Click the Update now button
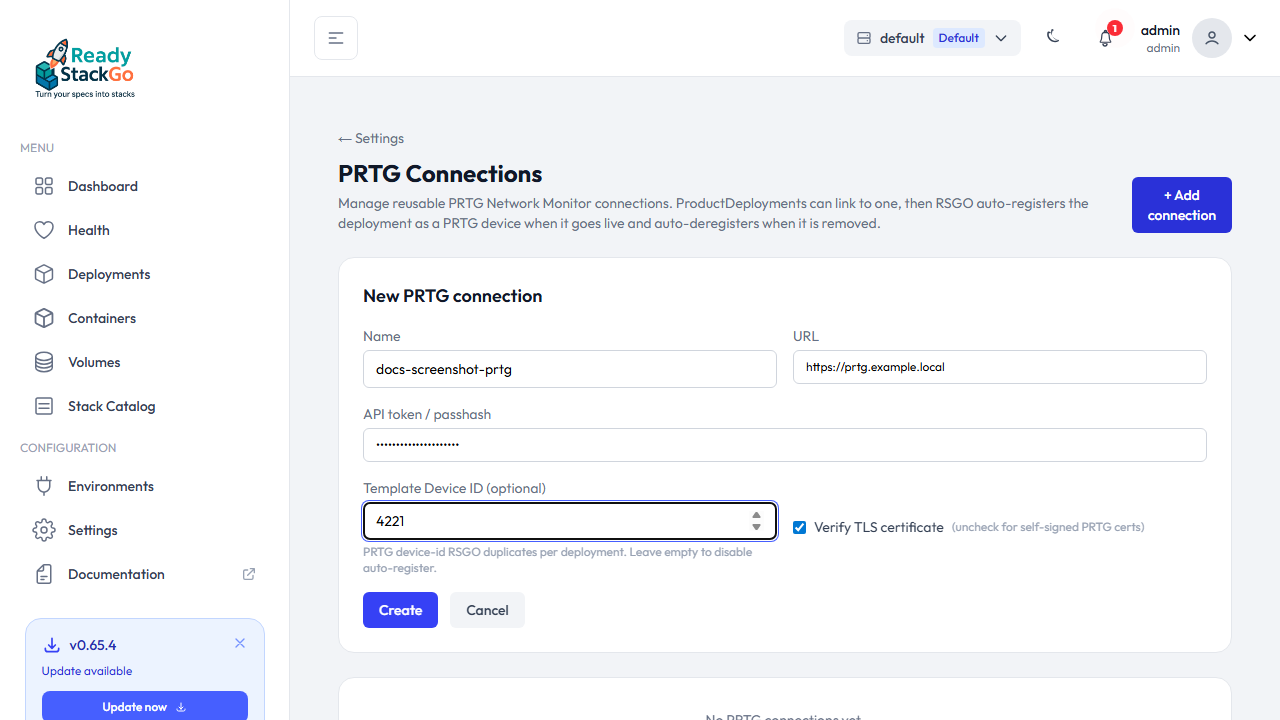This screenshot has width=1280, height=720. click(145, 706)
